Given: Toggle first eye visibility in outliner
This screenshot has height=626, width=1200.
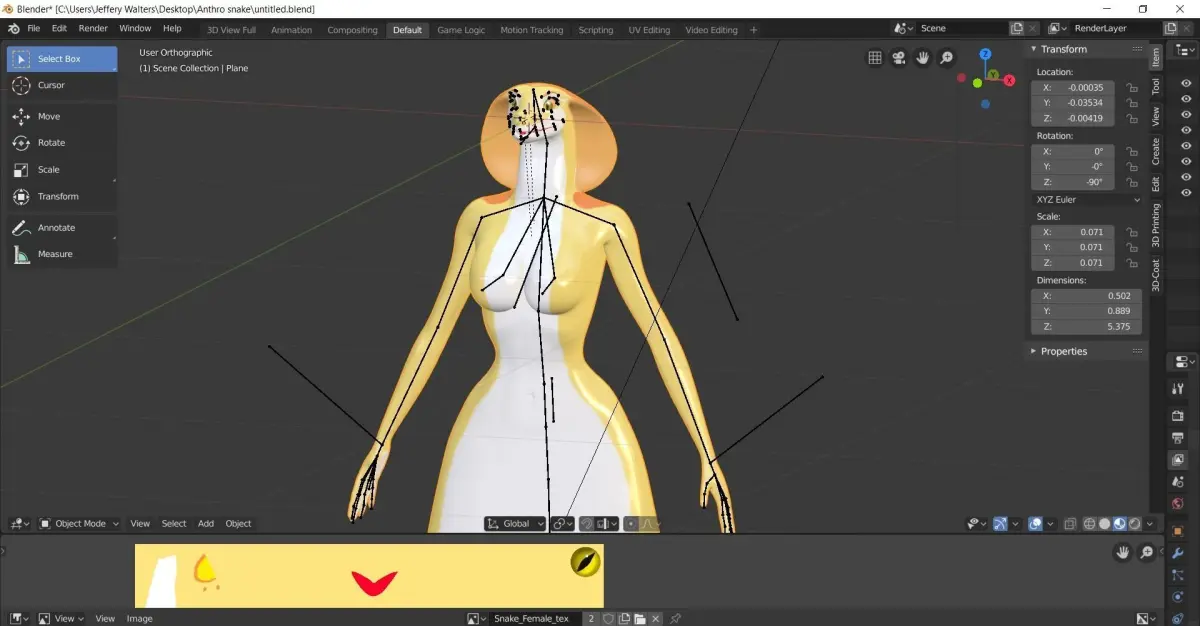Looking at the screenshot, I should point(1186,84).
